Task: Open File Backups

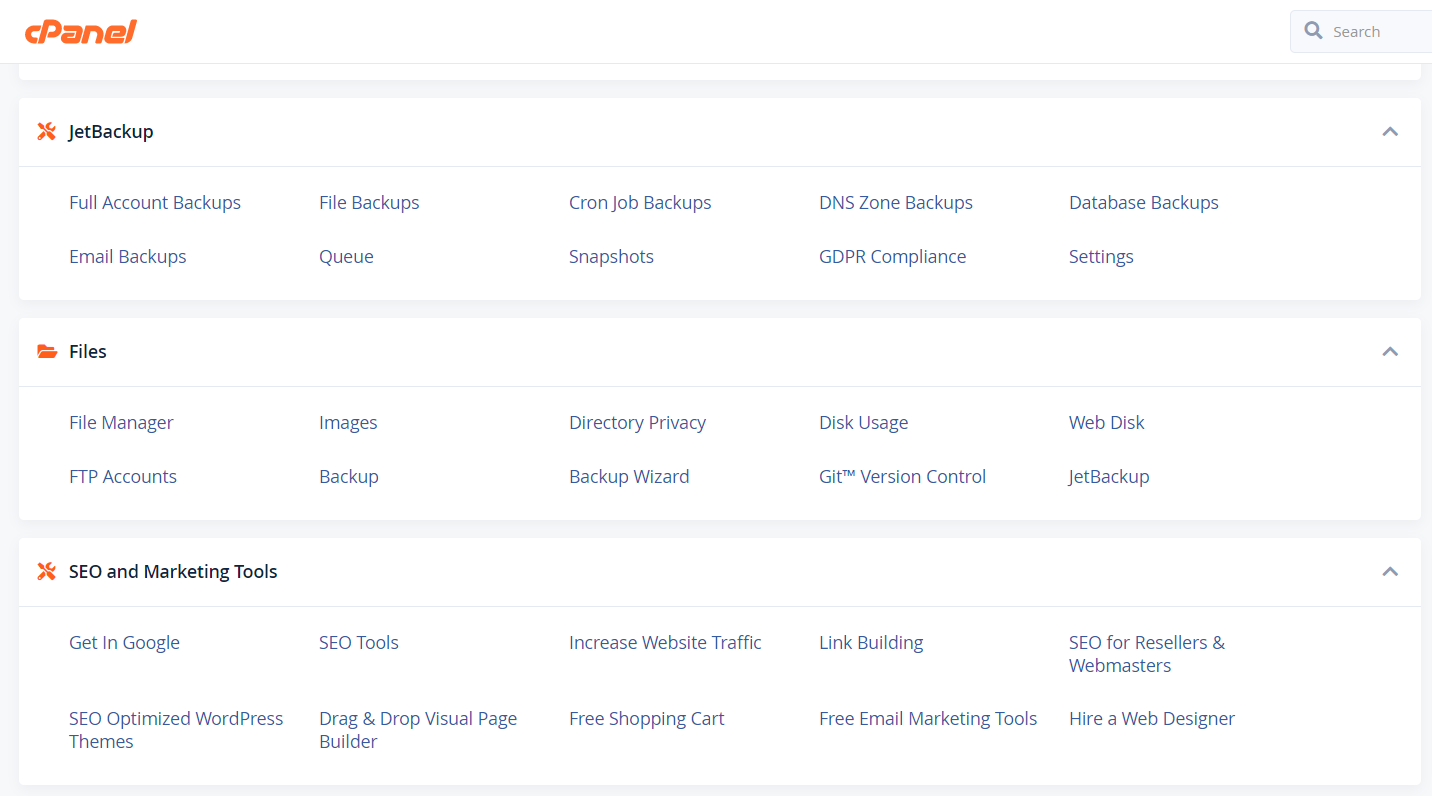Action: click(369, 202)
